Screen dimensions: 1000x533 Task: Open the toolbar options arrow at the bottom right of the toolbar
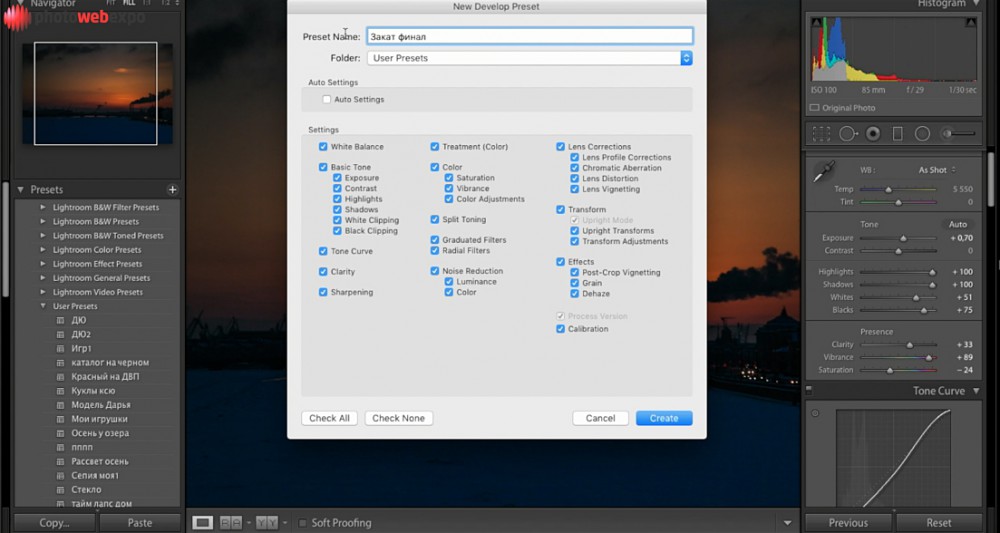coord(787,523)
